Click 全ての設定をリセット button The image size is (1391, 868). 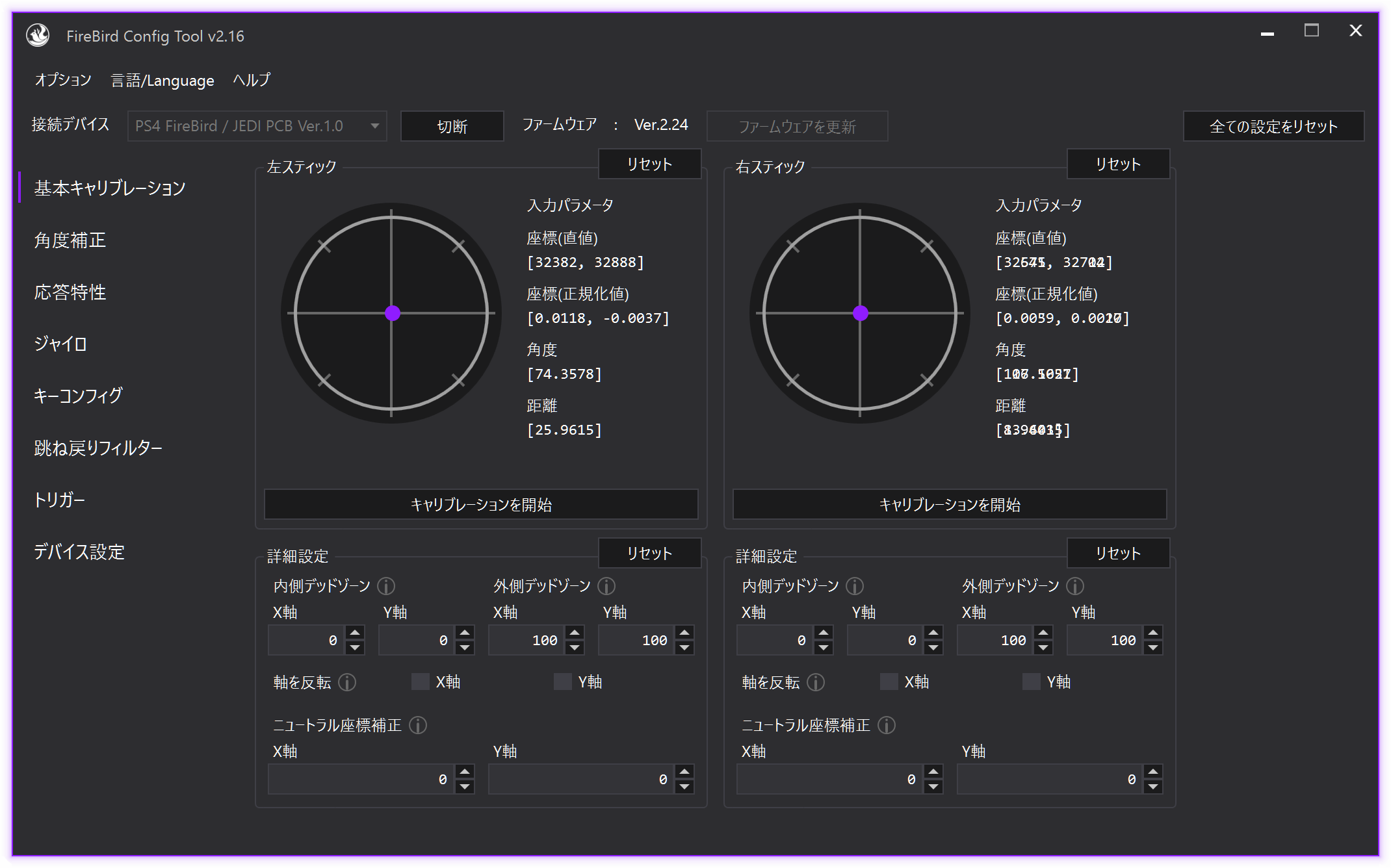tap(1273, 126)
